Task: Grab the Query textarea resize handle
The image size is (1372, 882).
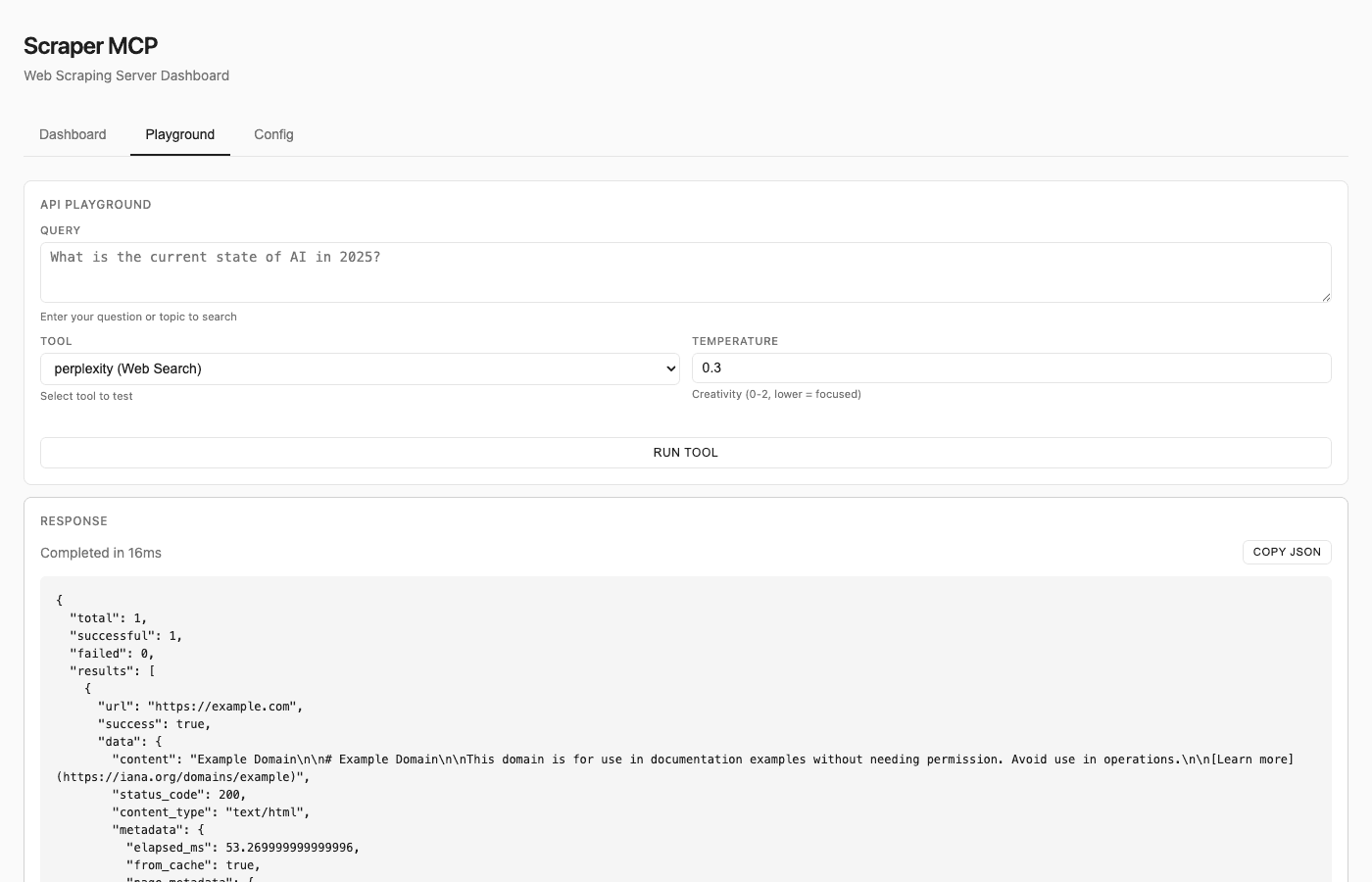Action: coord(1325,297)
